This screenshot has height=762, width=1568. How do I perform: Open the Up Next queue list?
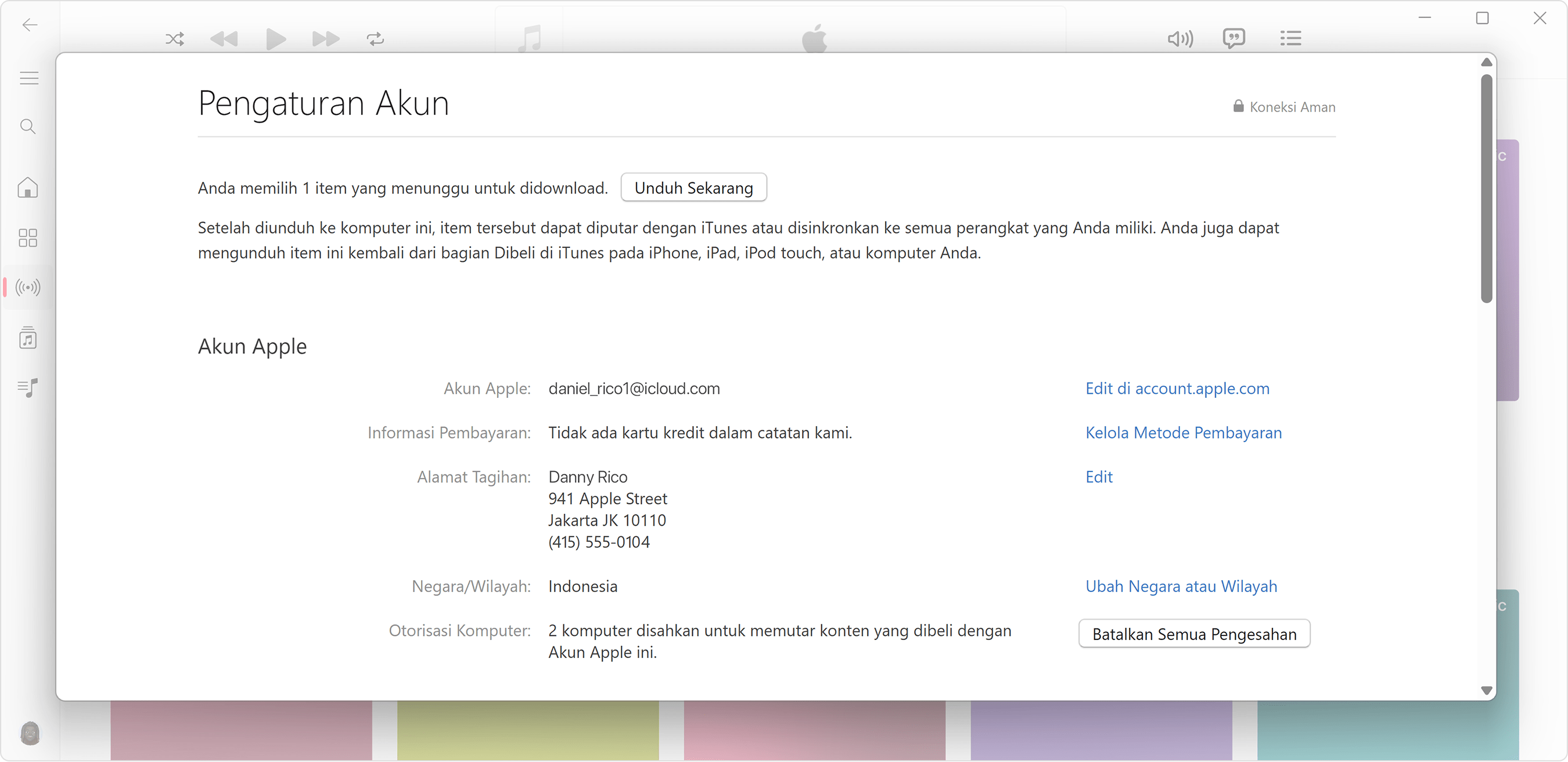pyautogui.click(x=1291, y=38)
